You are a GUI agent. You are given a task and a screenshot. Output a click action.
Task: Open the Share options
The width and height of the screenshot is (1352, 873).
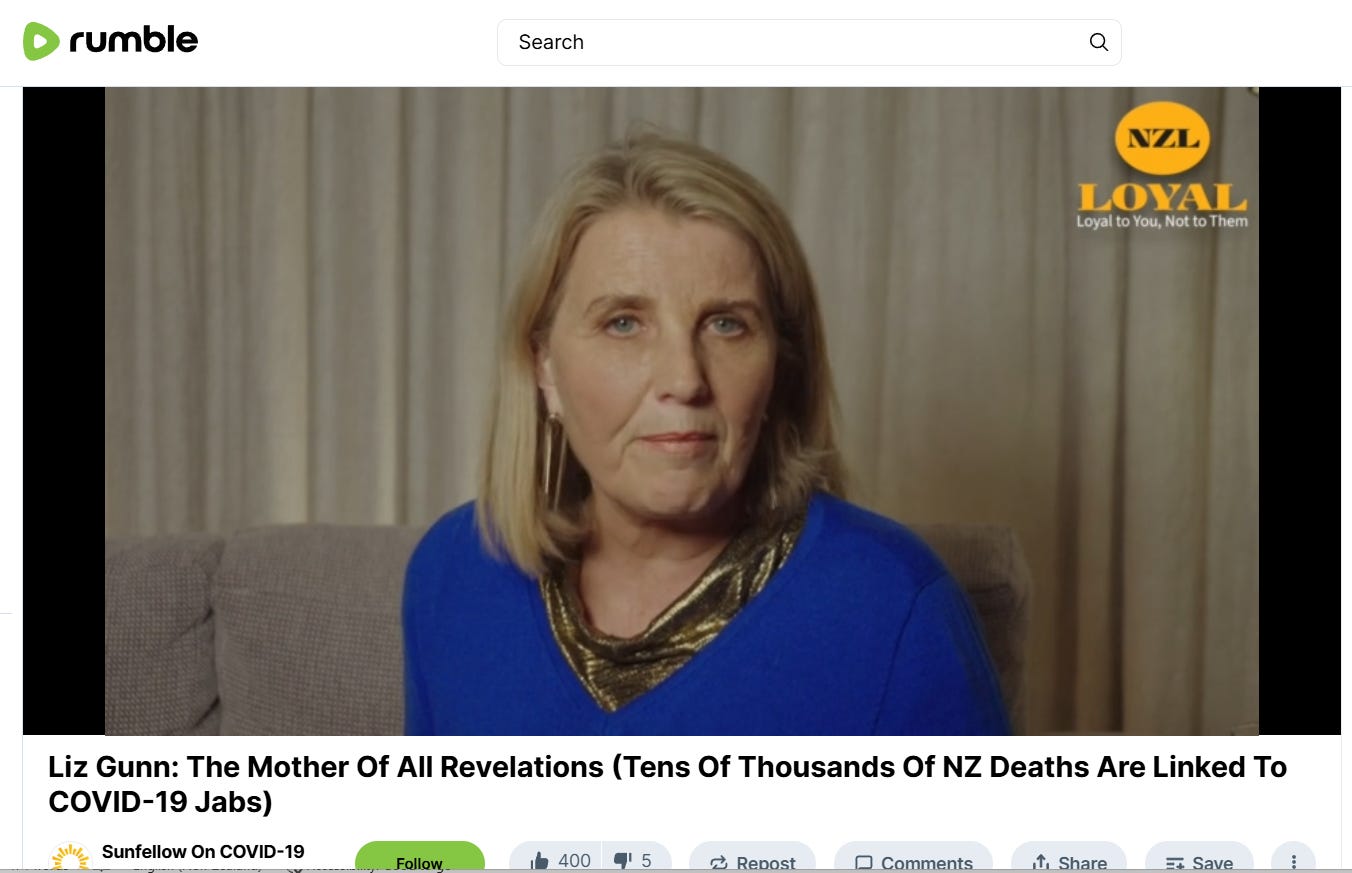tap(1069, 862)
